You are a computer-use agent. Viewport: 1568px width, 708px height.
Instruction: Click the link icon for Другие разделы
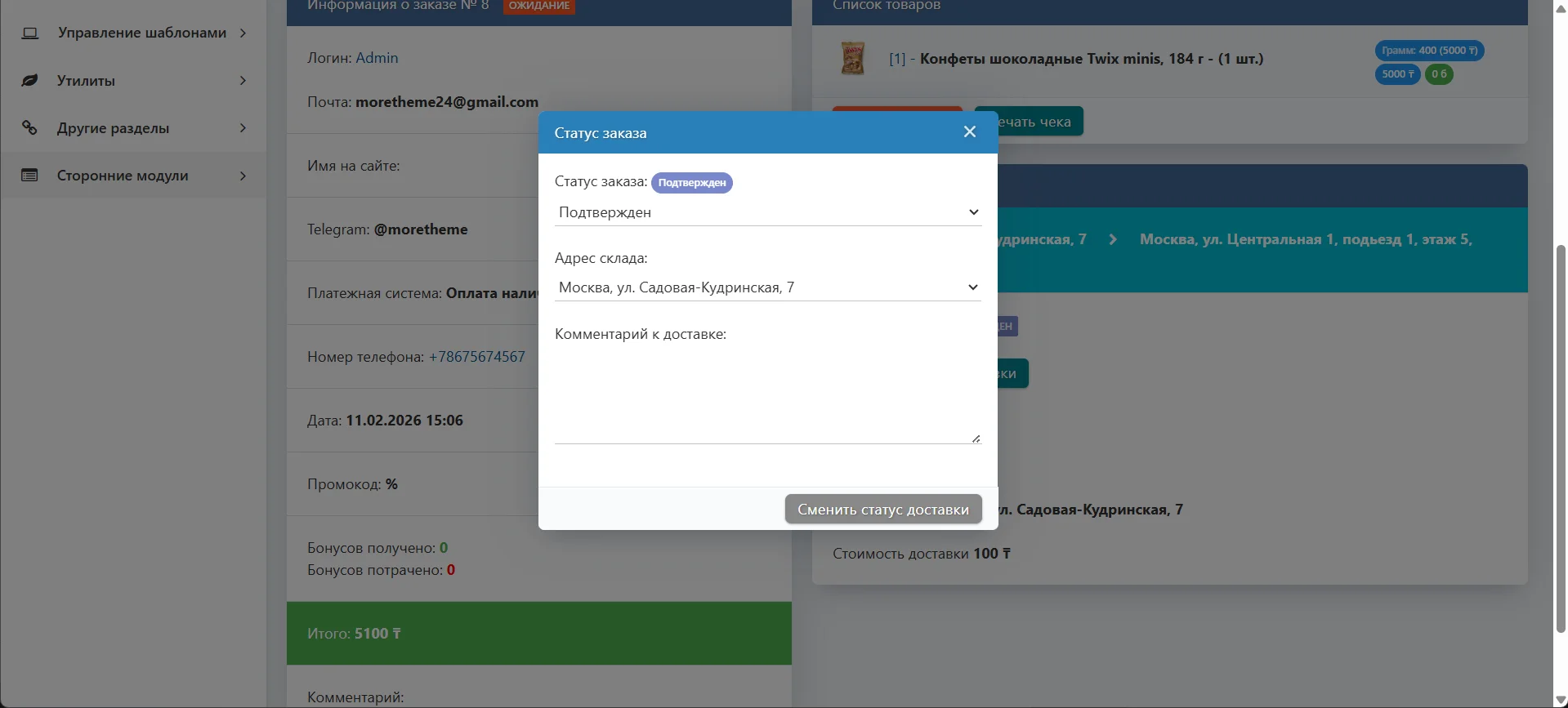pyautogui.click(x=30, y=128)
